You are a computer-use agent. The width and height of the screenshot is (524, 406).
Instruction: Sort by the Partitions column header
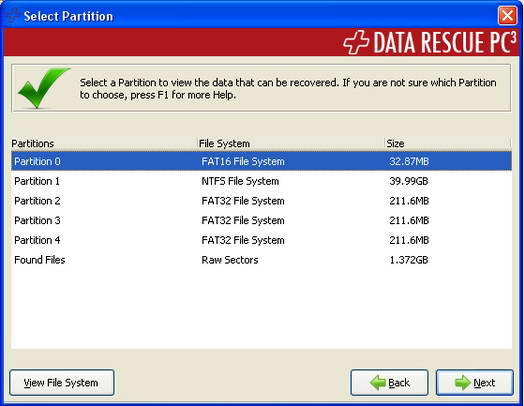point(104,143)
